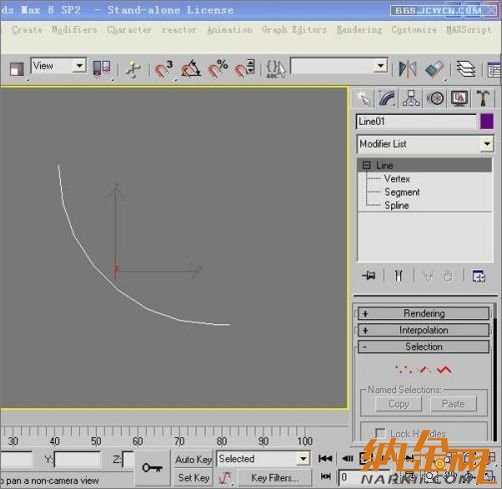This screenshot has width=502, height=489.
Task: Open the Rendering menu
Action: click(359, 30)
